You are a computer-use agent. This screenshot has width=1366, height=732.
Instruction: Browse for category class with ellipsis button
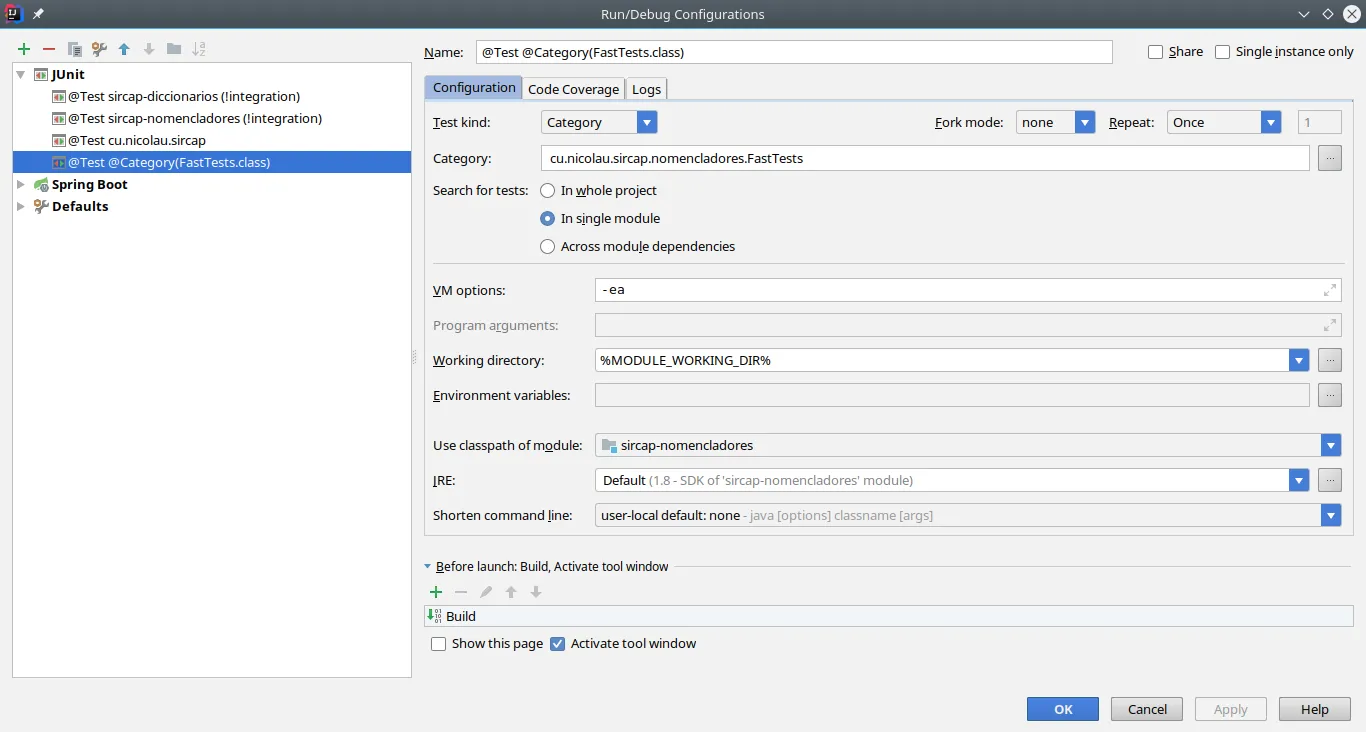pos(1329,158)
